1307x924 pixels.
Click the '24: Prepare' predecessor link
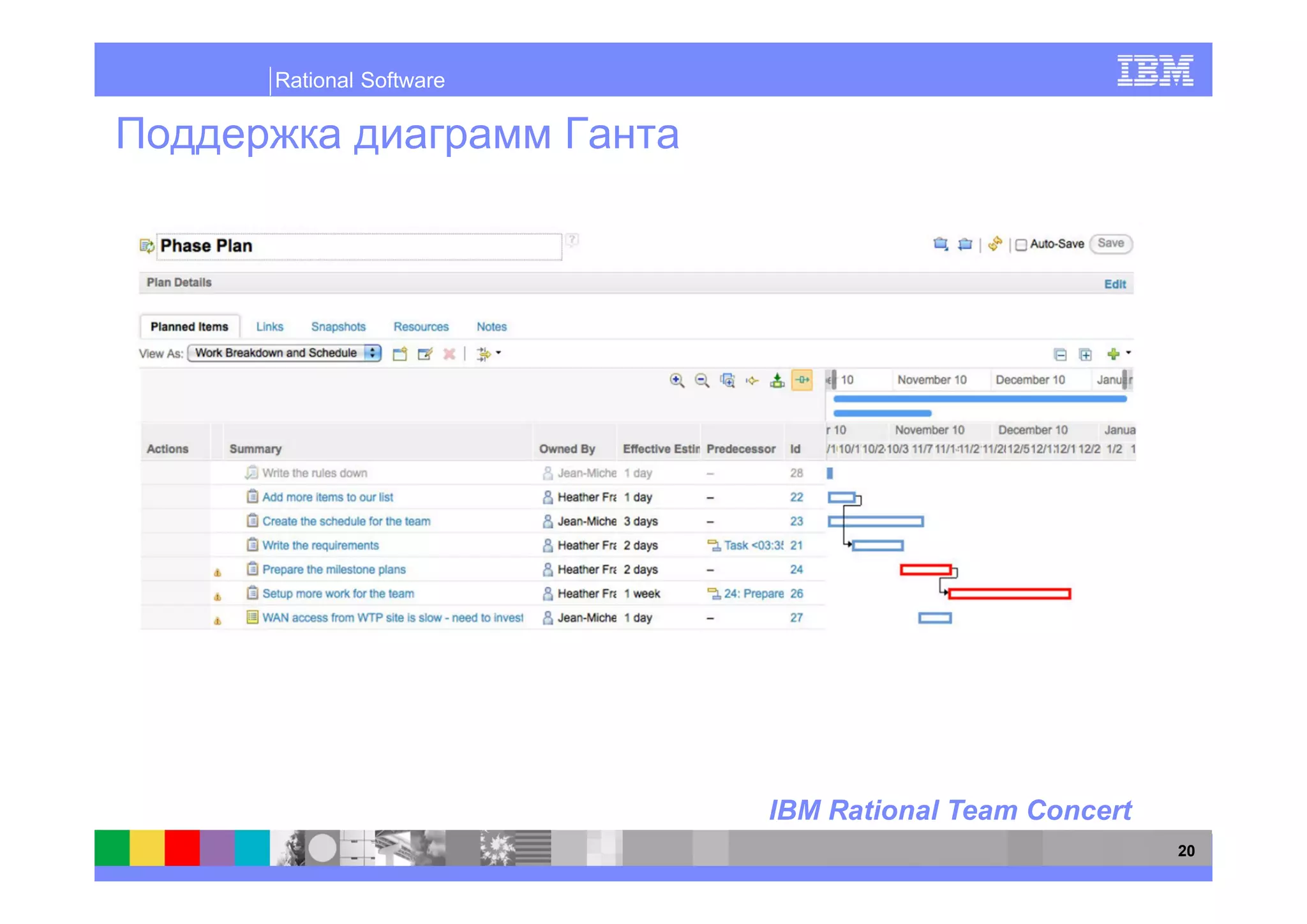click(x=754, y=593)
